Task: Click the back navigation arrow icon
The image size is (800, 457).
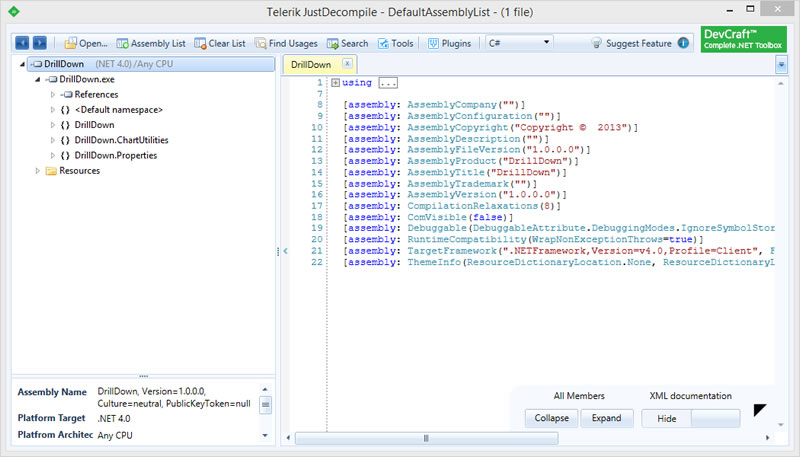Action: click(22, 43)
